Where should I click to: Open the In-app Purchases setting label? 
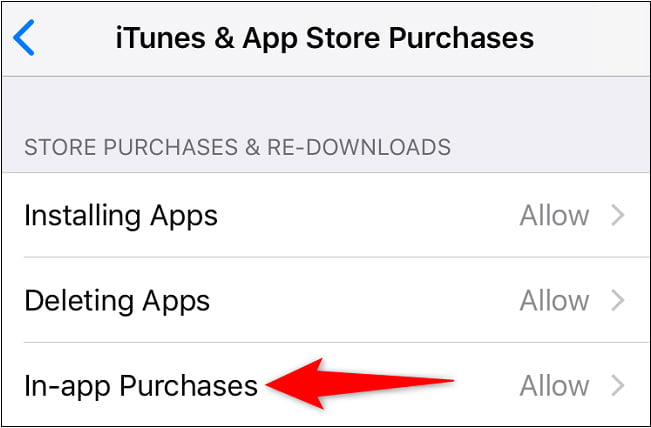(141, 386)
